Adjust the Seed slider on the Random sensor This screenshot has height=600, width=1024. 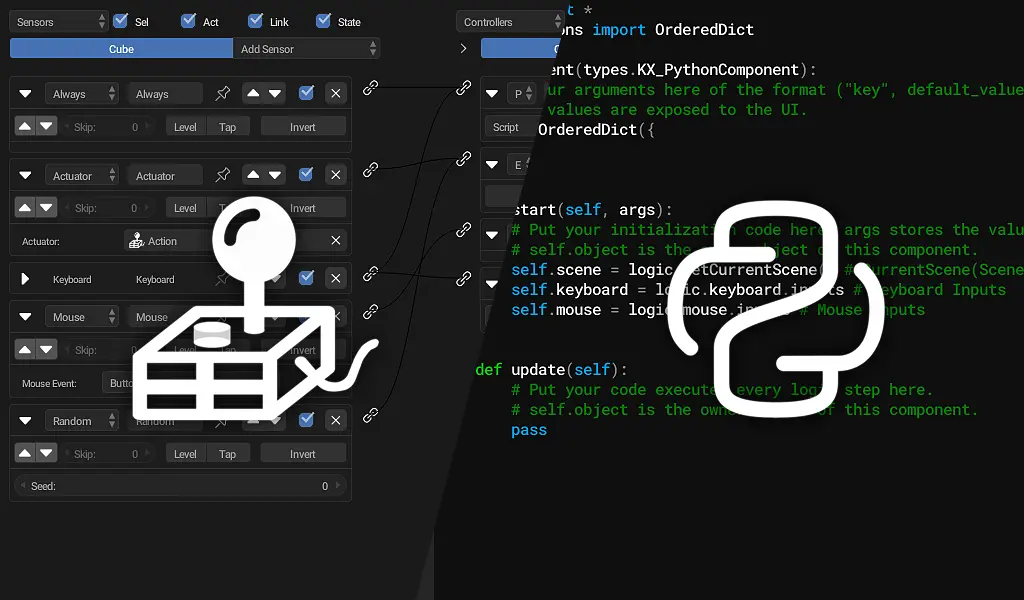click(x=180, y=486)
